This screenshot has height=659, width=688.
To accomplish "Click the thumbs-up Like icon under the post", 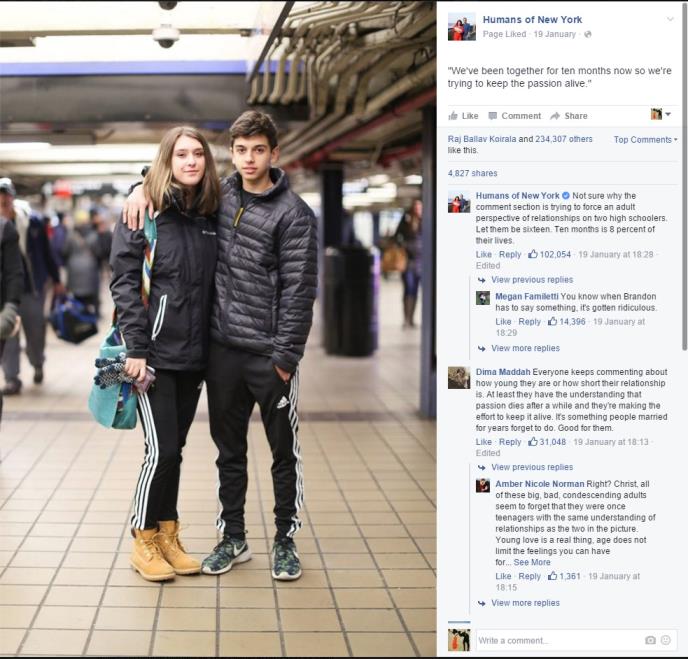I will (x=453, y=116).
